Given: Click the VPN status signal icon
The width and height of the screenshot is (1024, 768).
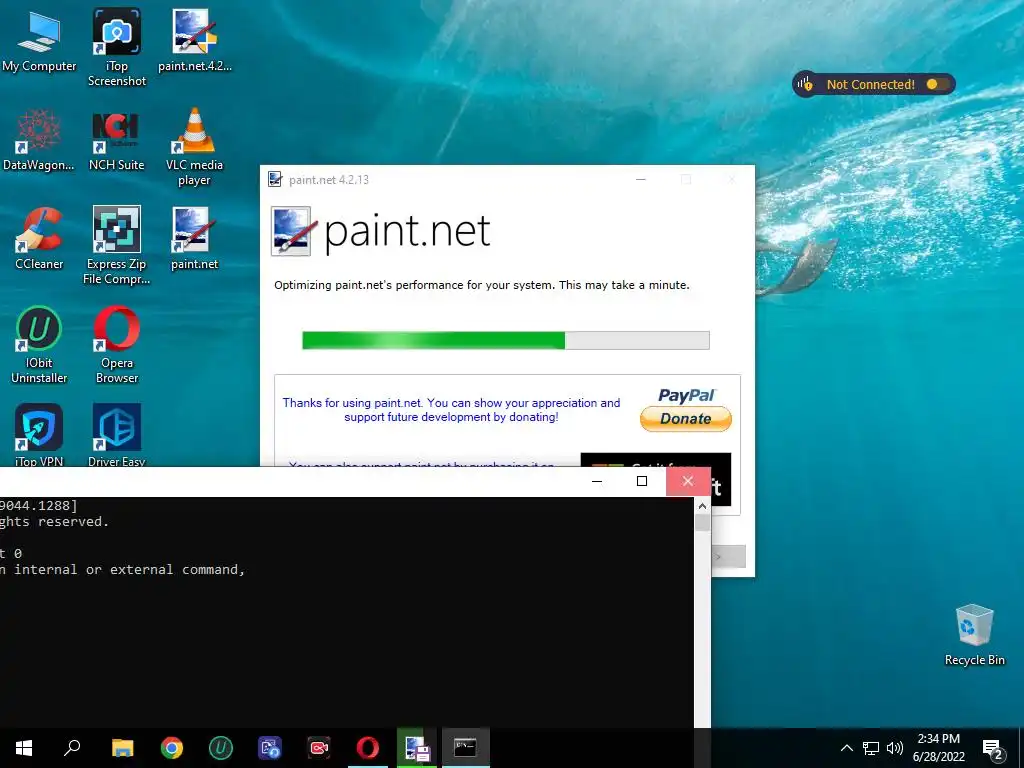Looking at the screenshot, I should 806,84.
